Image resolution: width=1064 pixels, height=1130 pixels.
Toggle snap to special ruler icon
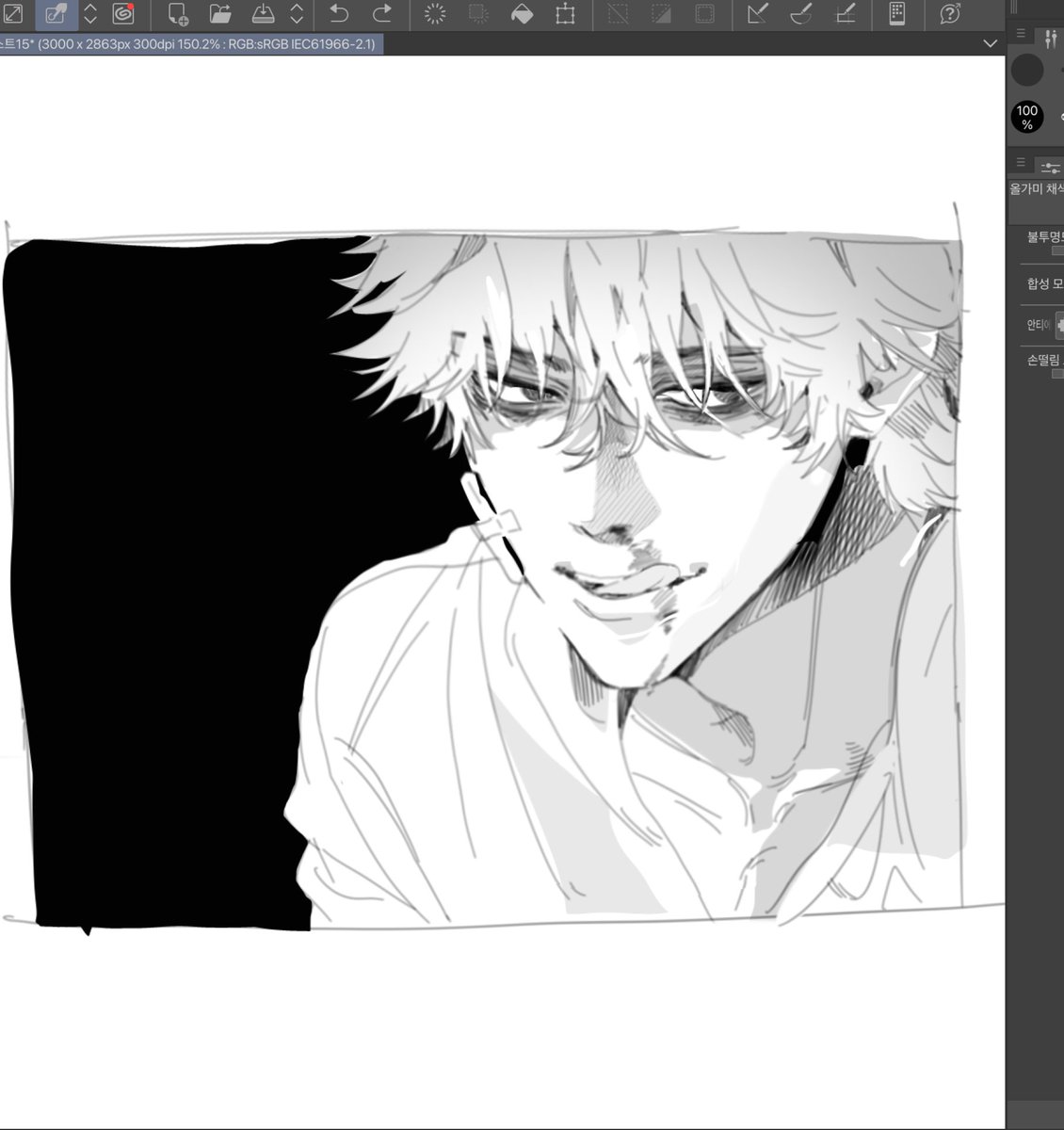(800, 14)
